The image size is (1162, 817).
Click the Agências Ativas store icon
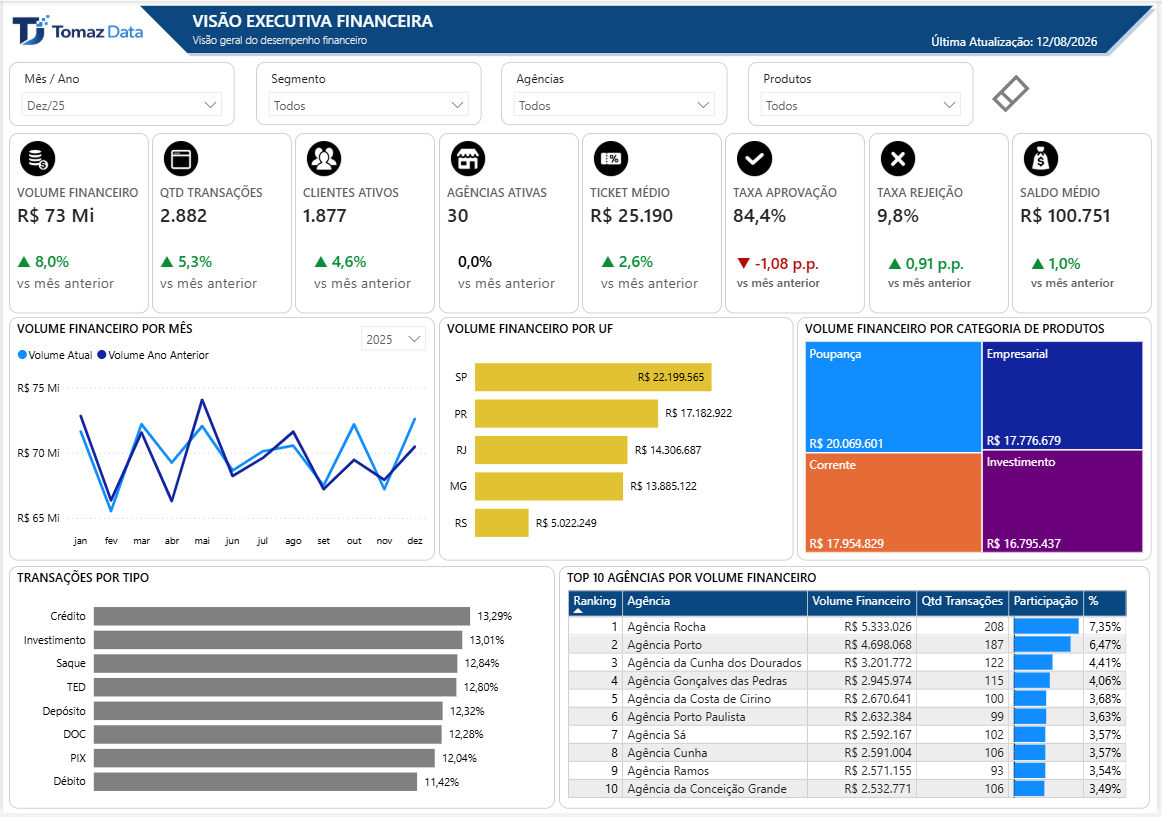(468, 159)
